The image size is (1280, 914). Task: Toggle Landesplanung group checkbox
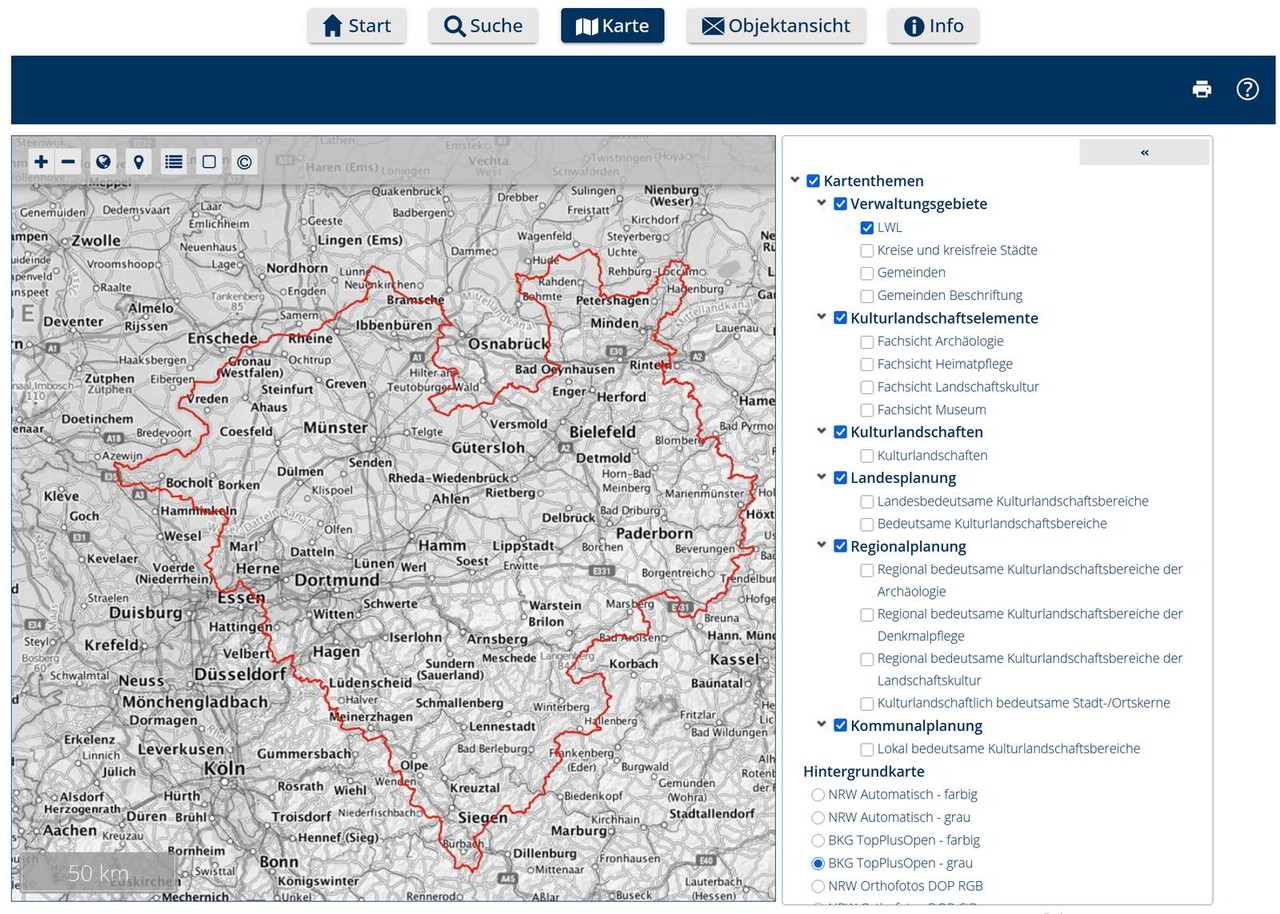coord(840,478)
